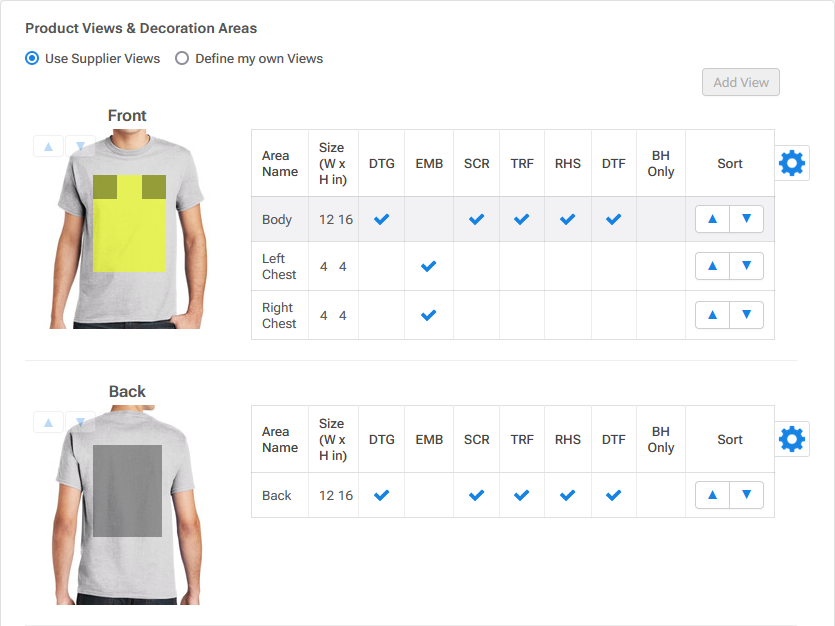
Task: Move the Left Chest row up in sort order
Action: coord(712,266)
